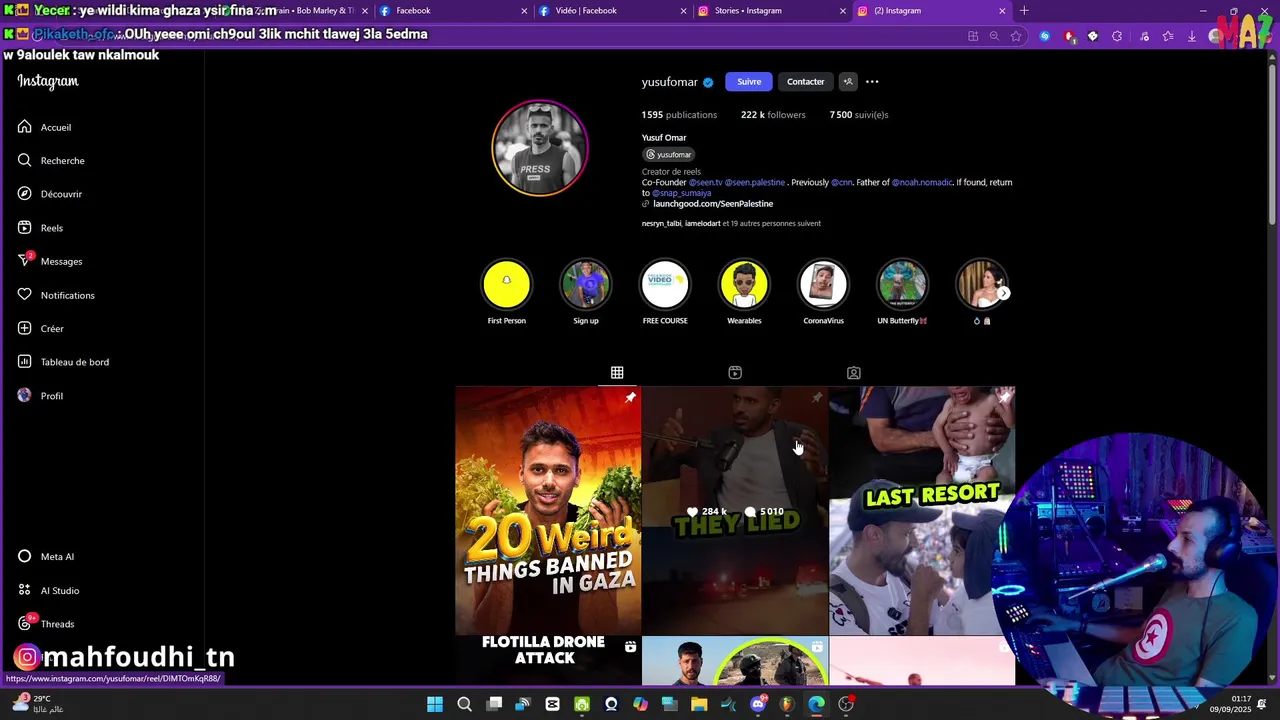Open the FREE COURSE highlight
This screenshot has width=1280, height=720.
[665, 284]
